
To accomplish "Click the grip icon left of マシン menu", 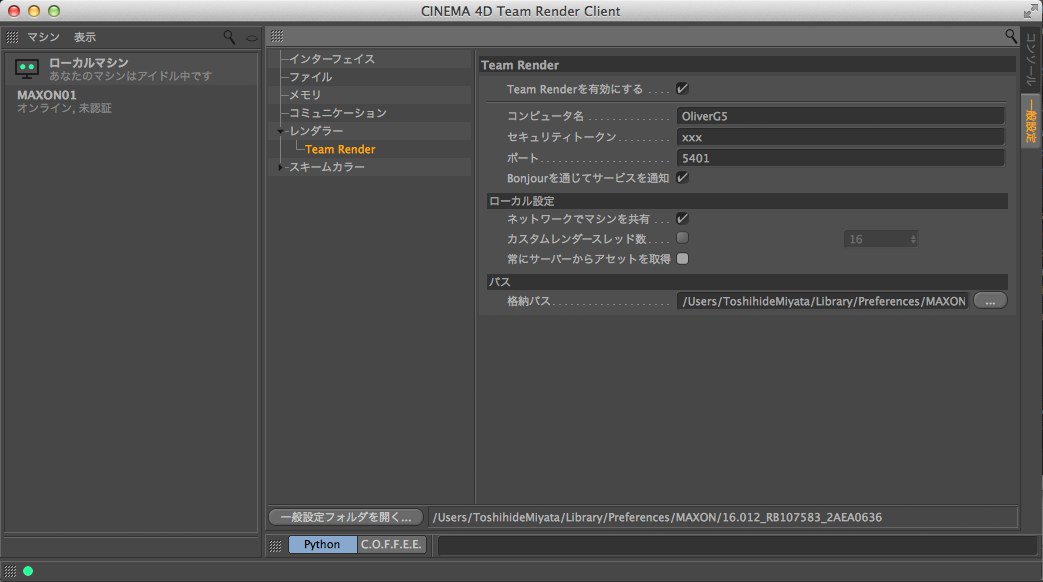I will point(12,37).
